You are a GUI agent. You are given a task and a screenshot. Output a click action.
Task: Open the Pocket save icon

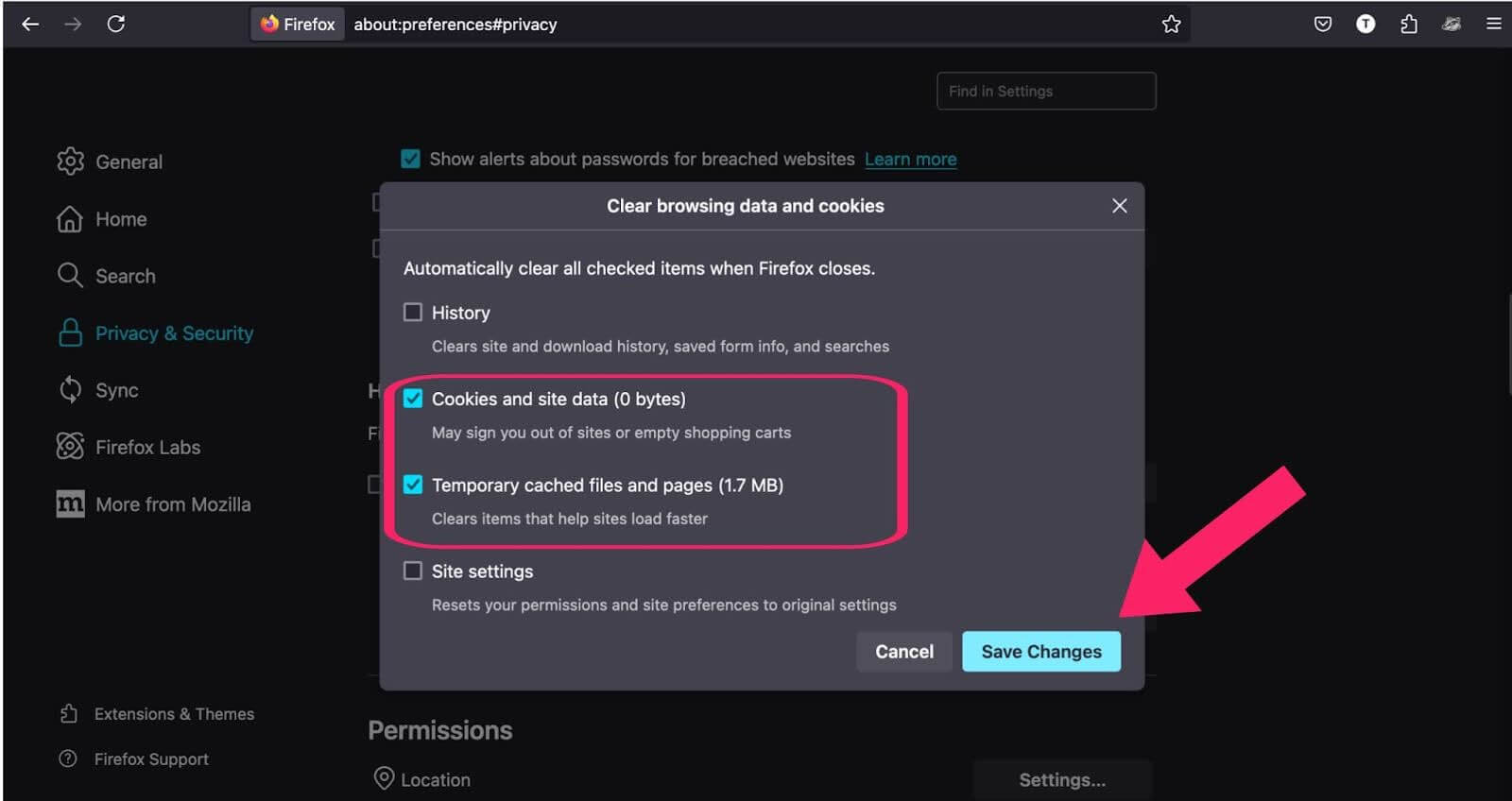(x=1322, y=24)
